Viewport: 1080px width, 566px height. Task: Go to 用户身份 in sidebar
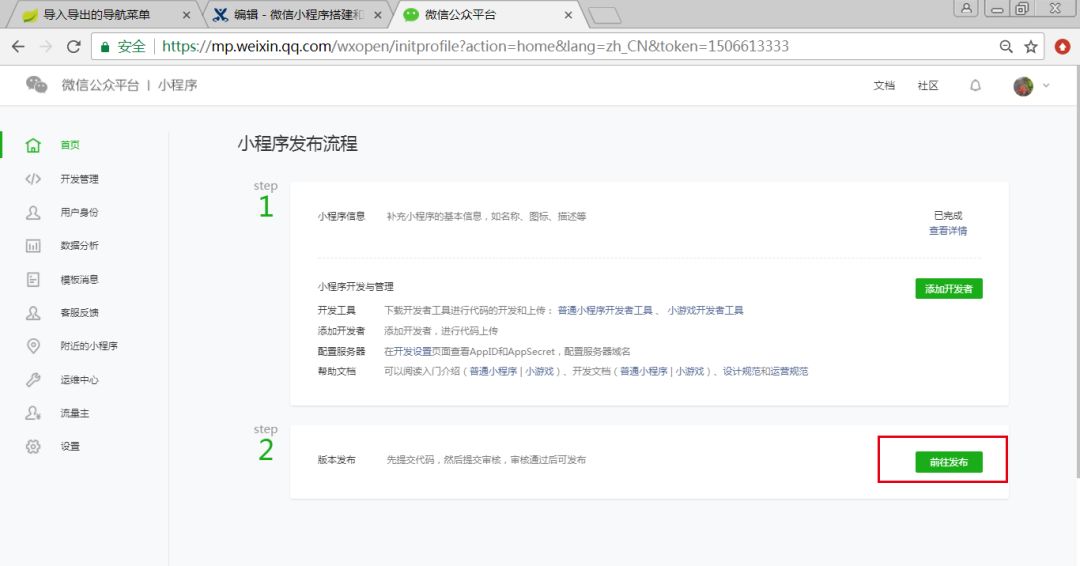pyautogui.click(x=79, y=212)
